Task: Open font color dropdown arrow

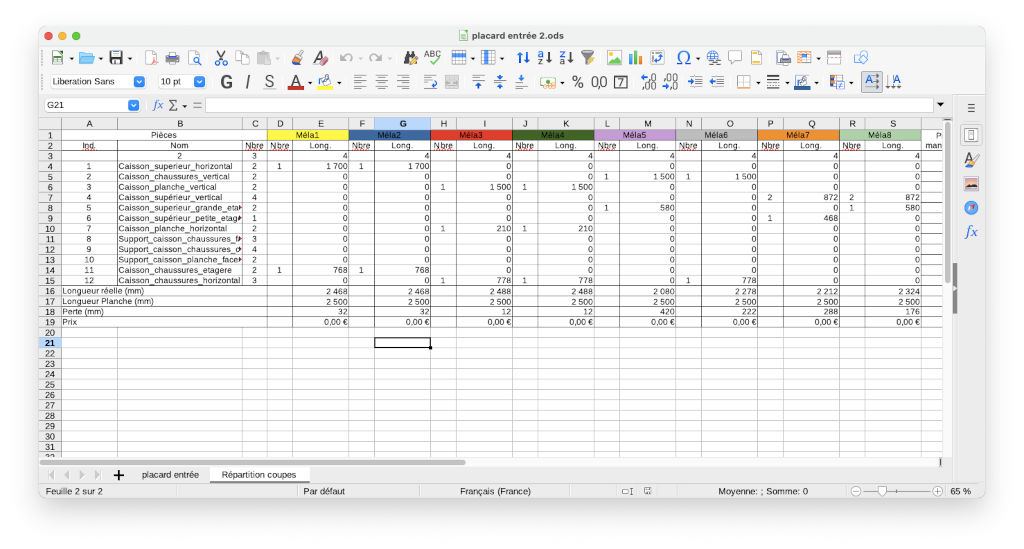Action: point(310,83)
